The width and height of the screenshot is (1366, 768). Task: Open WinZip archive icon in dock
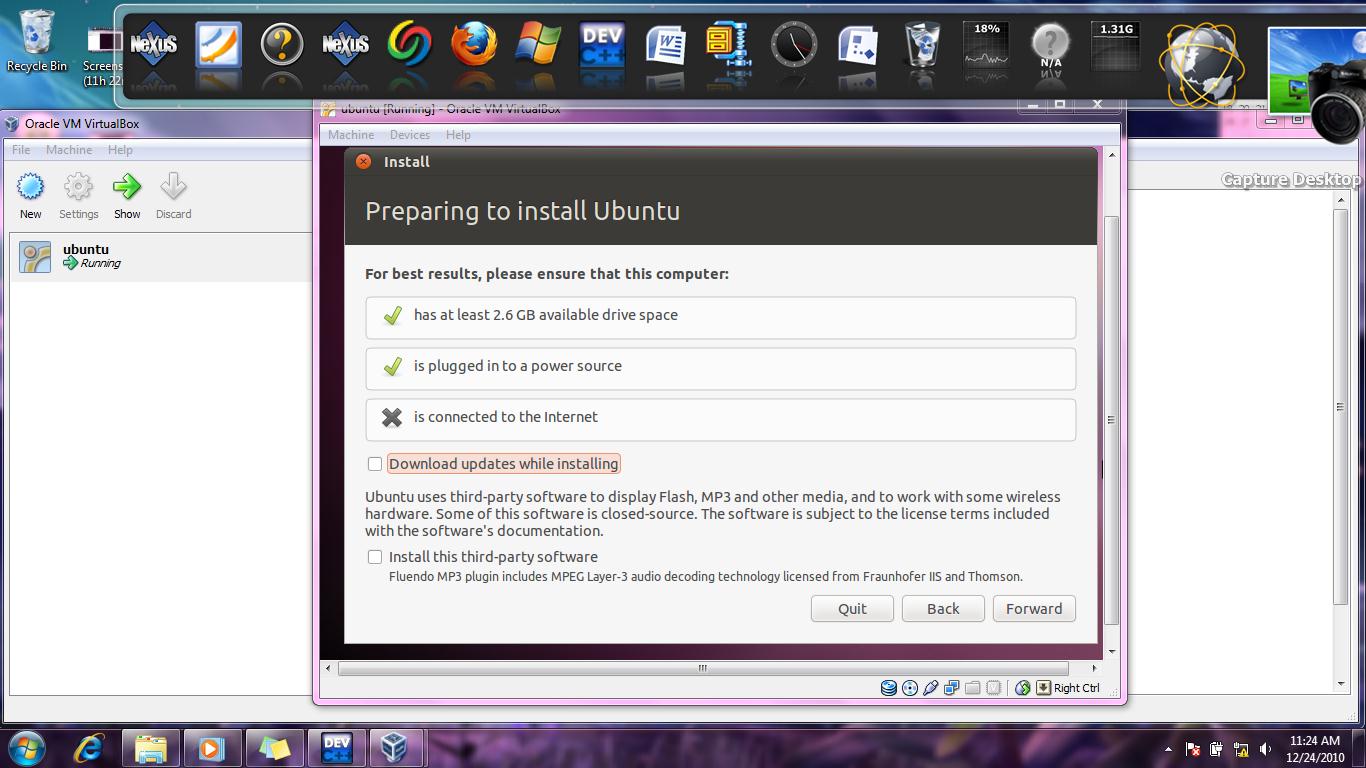tap(730, 44)
